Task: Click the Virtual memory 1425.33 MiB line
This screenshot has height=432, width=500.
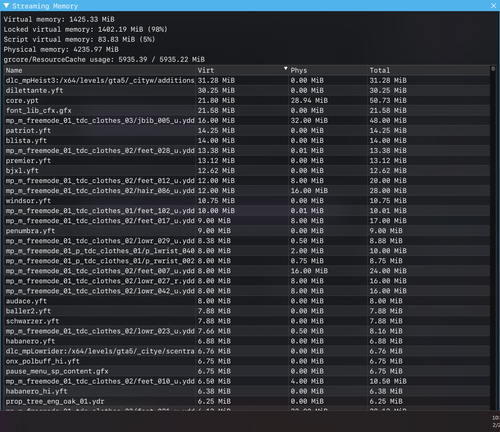Action: point(59,19)
